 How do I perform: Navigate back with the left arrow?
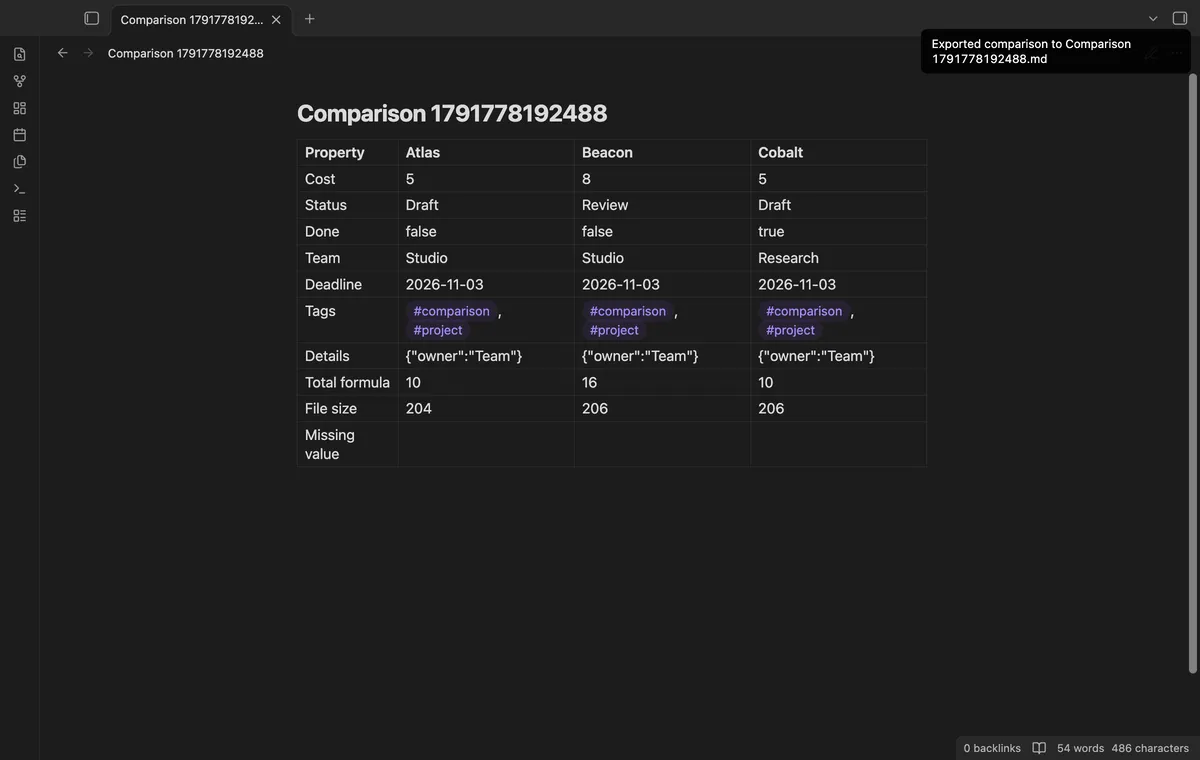tap(62, 53)
